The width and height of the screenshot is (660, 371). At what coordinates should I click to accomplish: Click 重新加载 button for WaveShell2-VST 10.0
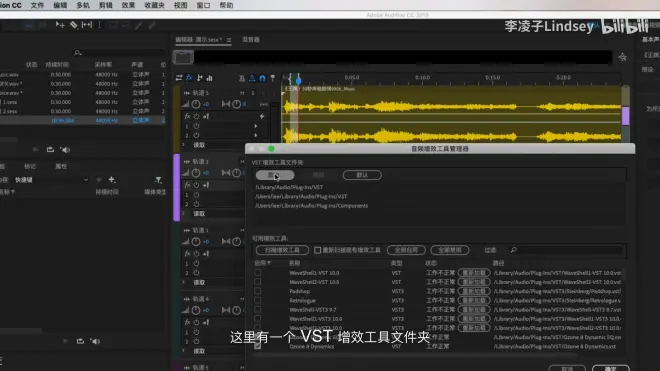tap(474, 282)
